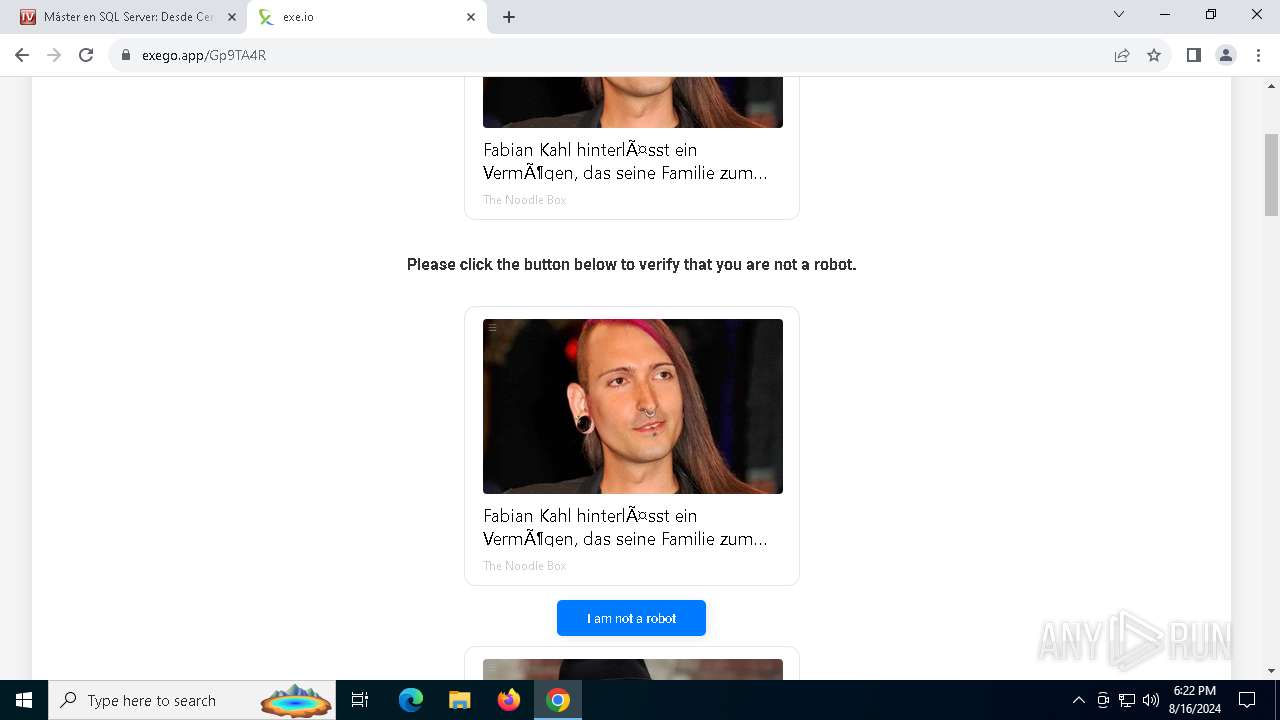
Task: Bookmark this page with the star icon
Action: point(1154,55)
